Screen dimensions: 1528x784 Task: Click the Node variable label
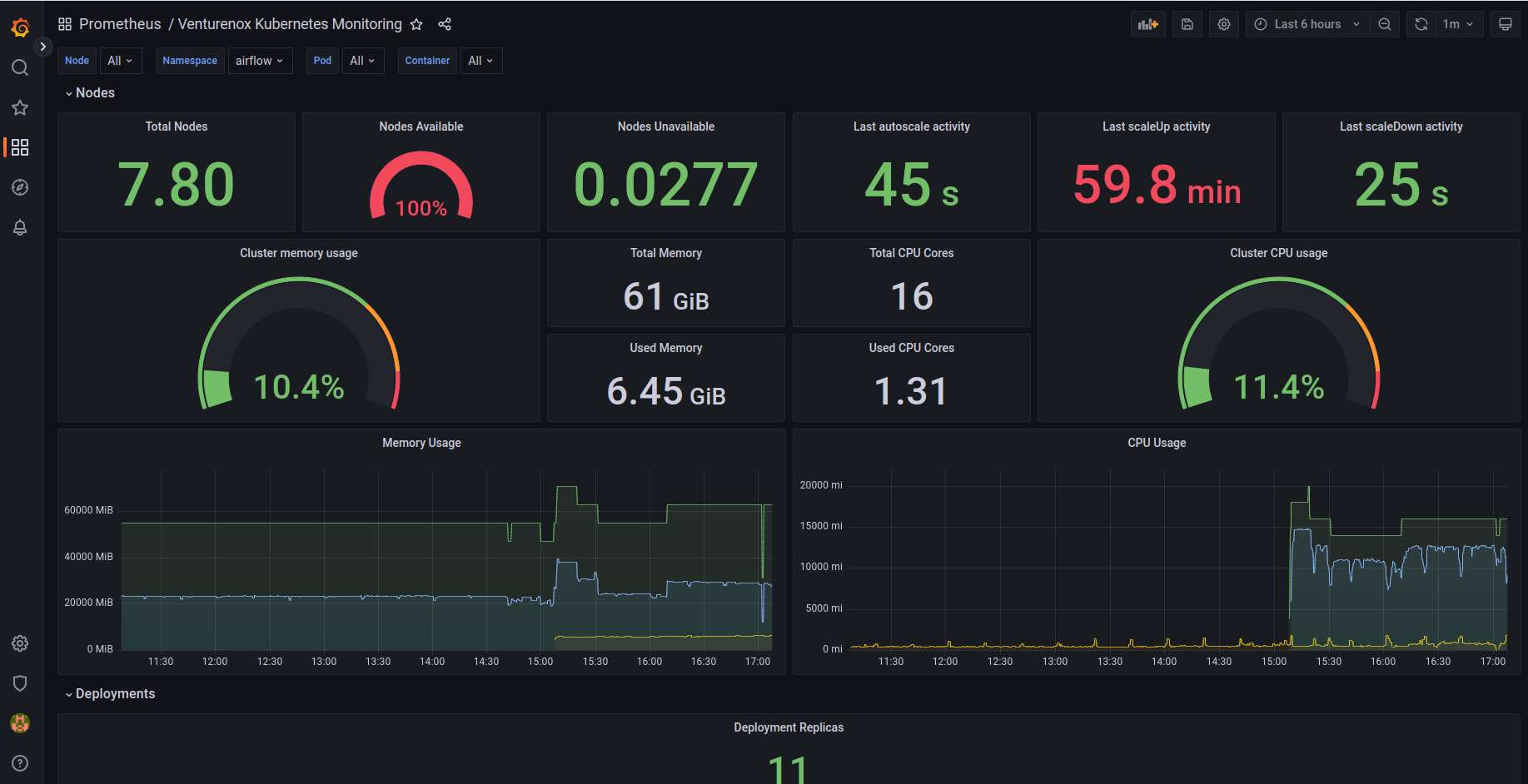[x=77, y=61]
